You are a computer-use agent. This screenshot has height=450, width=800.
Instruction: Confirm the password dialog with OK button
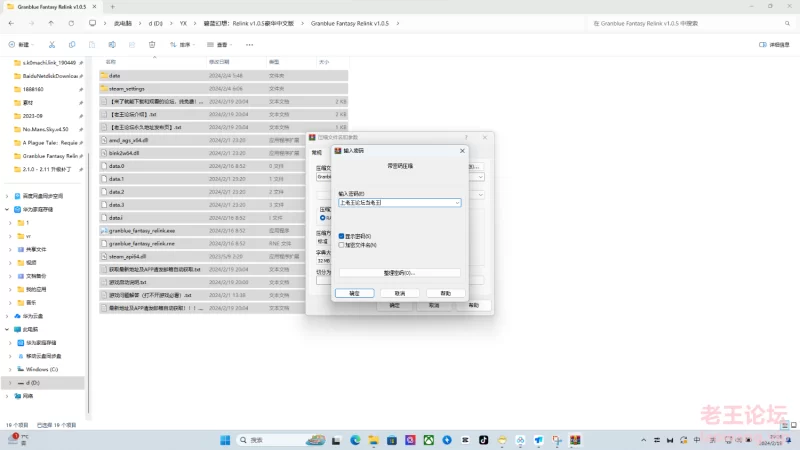click(x=355, y=293)
